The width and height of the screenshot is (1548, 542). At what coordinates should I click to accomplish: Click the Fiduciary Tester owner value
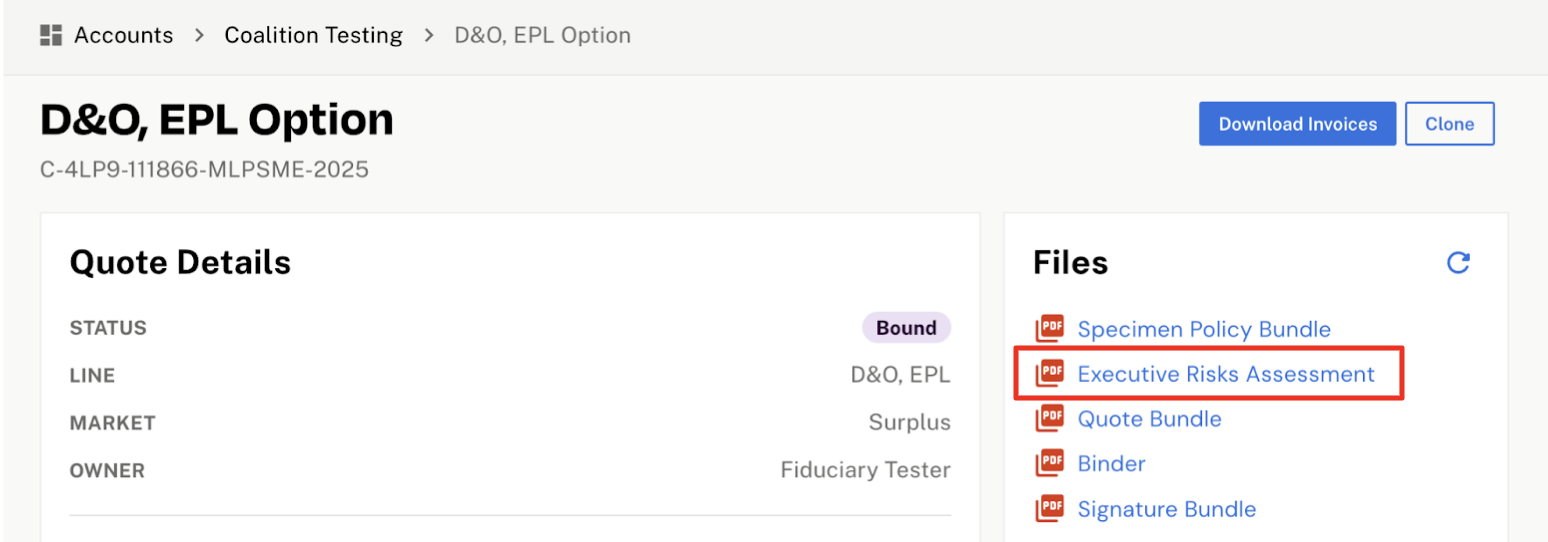point(865,470)
